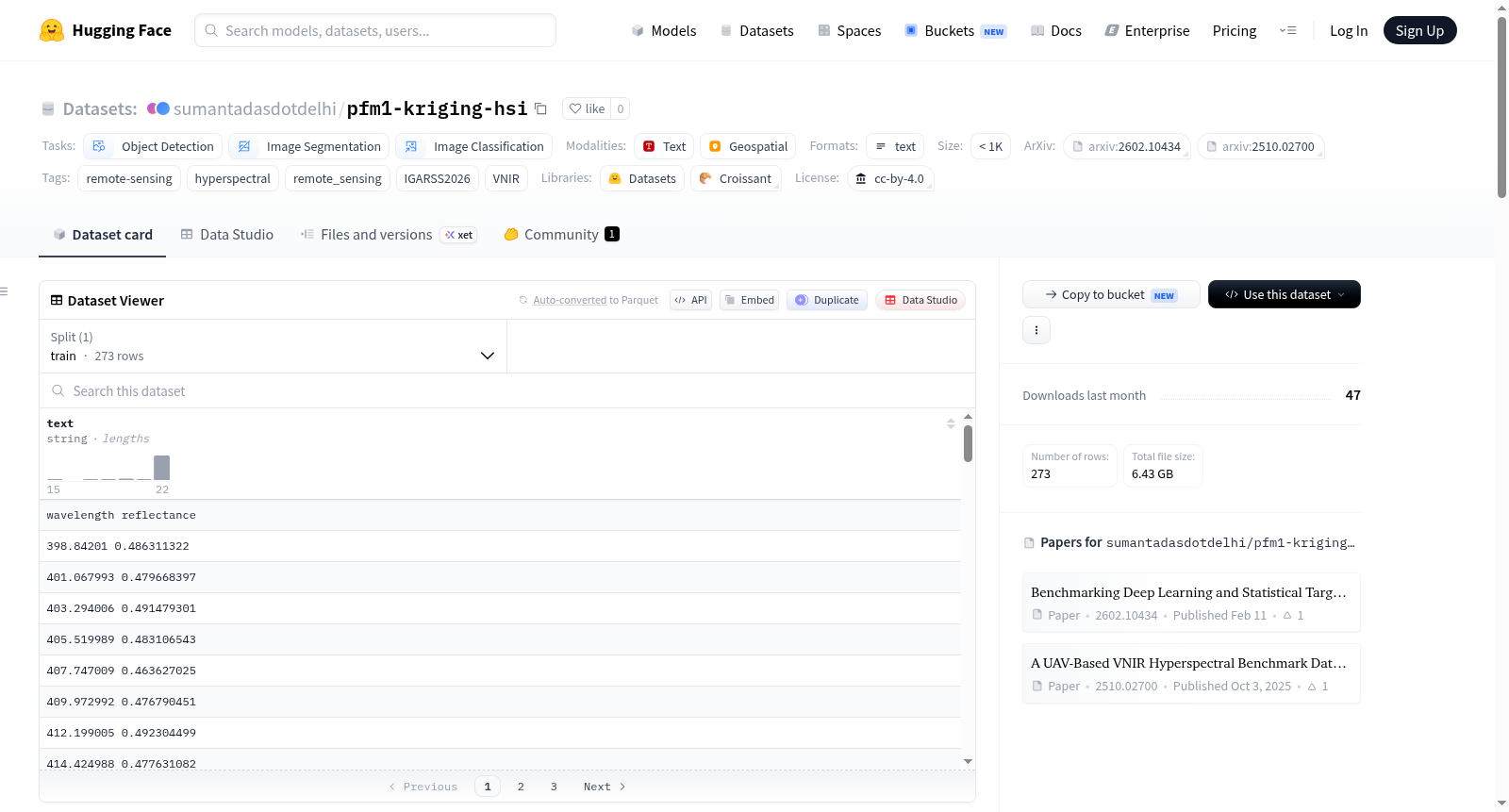
Task: Click the tallest histogram bar in lengths
Action: pos(162,468)
